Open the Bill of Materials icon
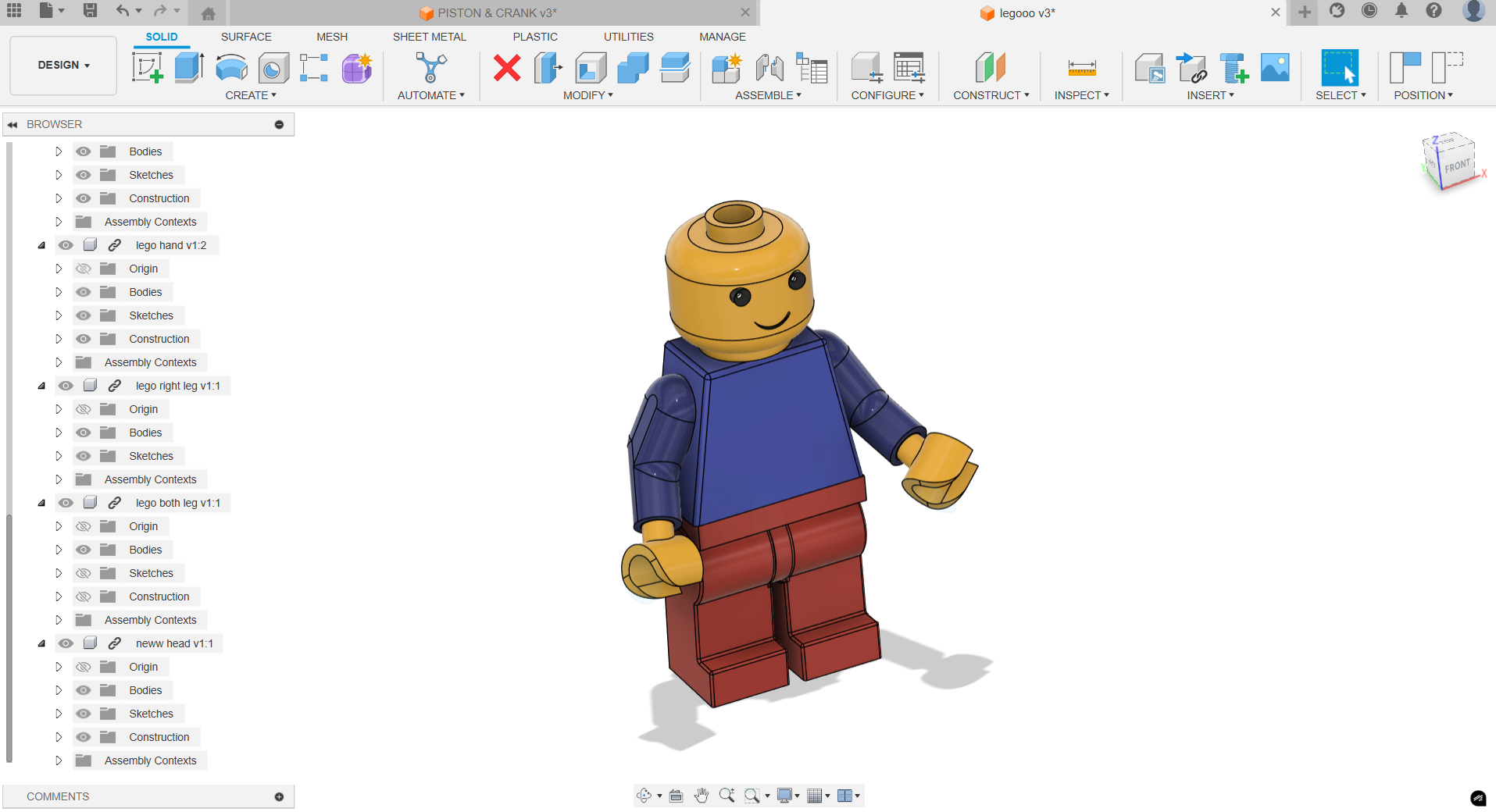This screenshot has height=812, width=1496. tap(812, 68)
